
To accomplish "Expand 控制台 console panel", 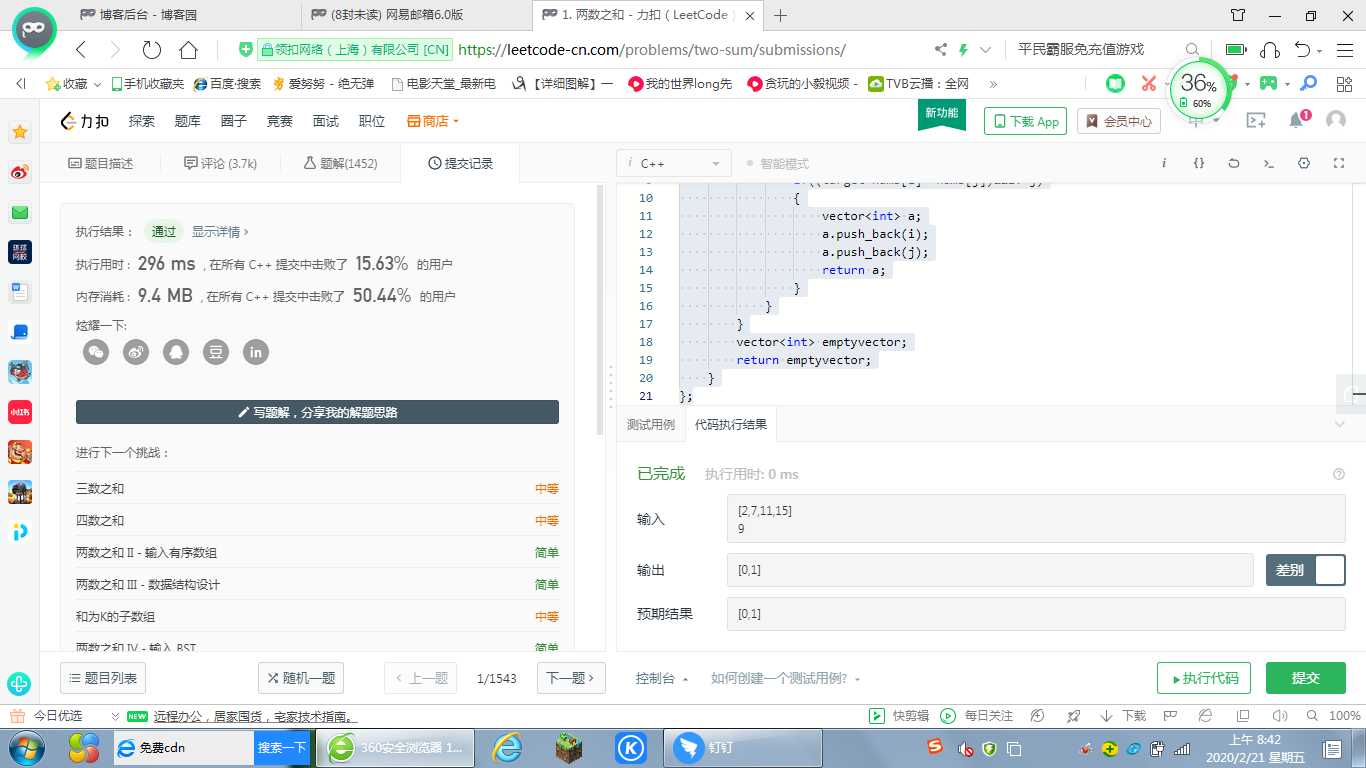I will point(662,678).
